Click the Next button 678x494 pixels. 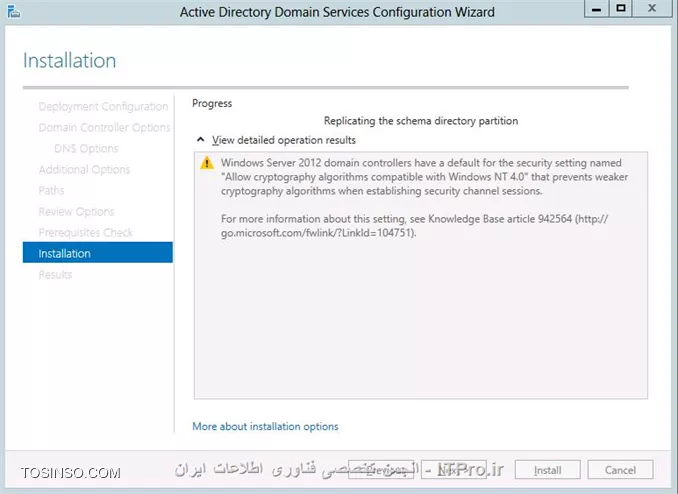coord(454,470)
